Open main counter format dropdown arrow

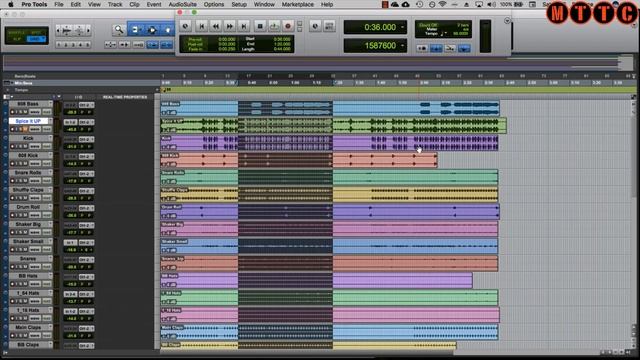402,27
